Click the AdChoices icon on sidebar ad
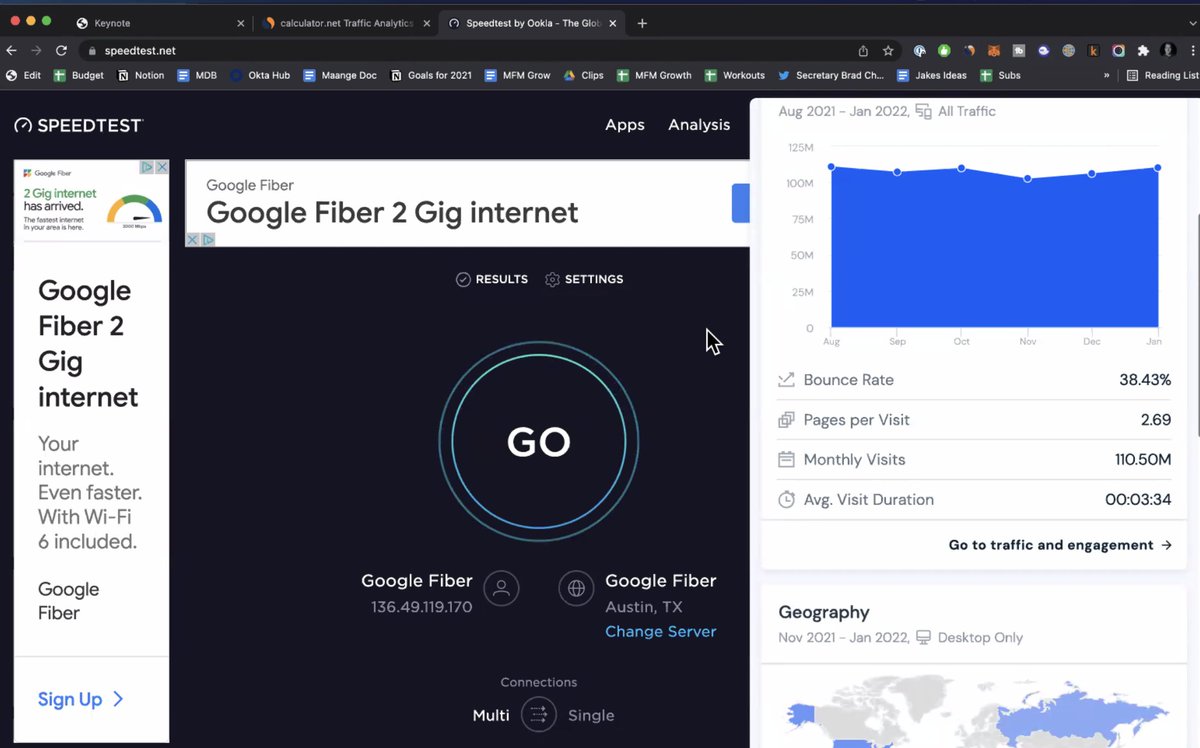 tap(146, 167)
